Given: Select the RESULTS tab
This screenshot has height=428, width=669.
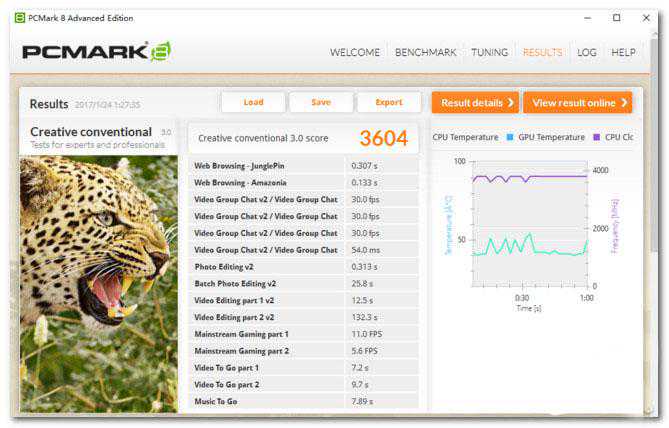Looking at the screenshot, I should point(542,53).
